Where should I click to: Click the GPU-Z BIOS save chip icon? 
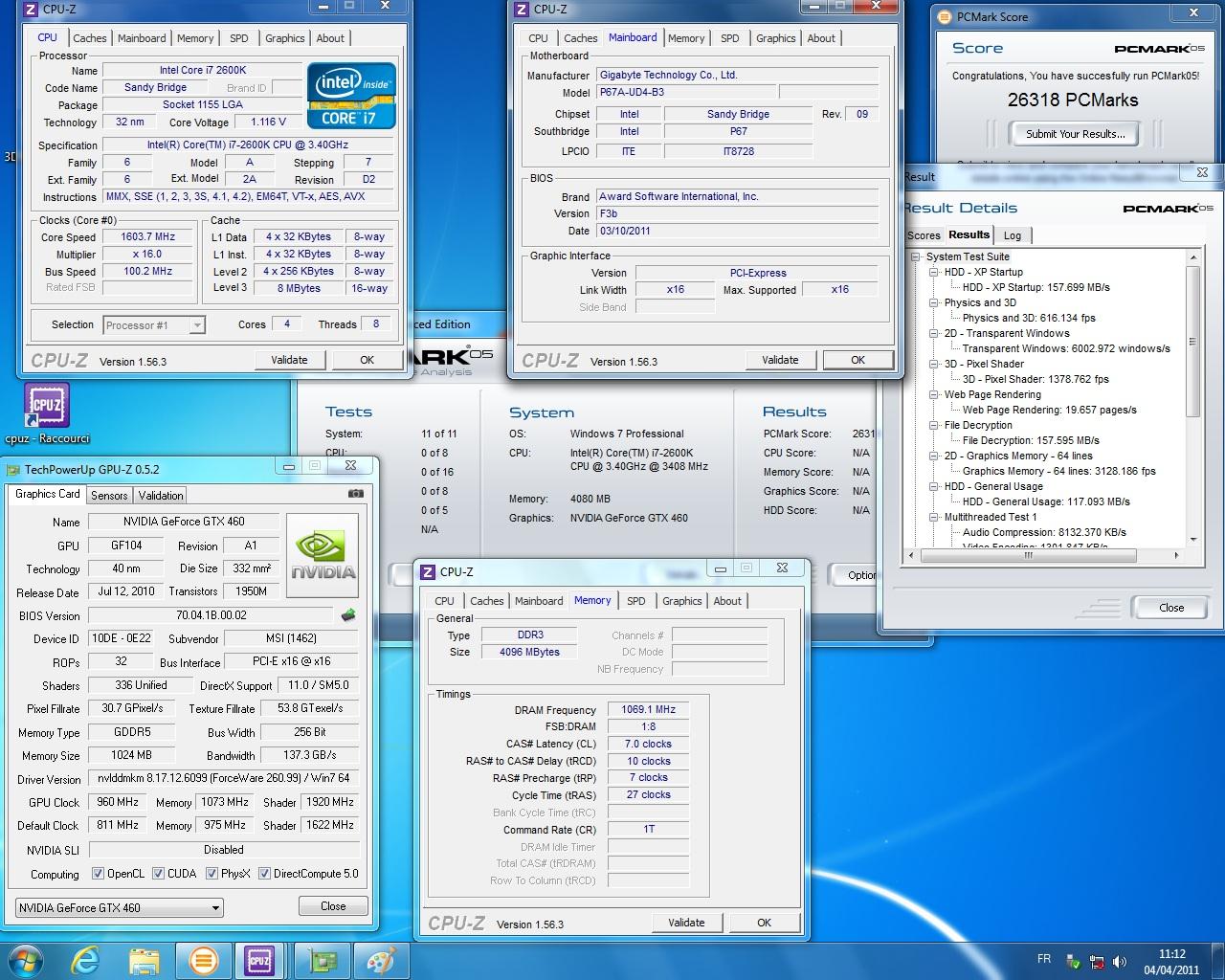(x=348, y=615)
